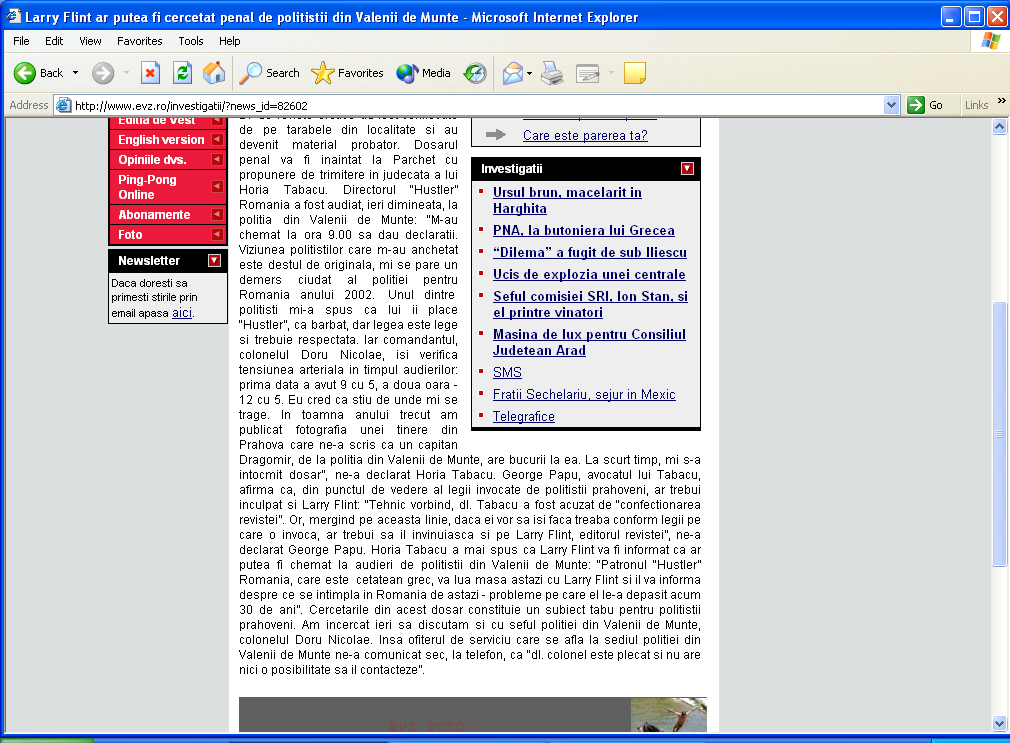
Task: Click the photo thumbnail below the article
Action: [669, 714]
